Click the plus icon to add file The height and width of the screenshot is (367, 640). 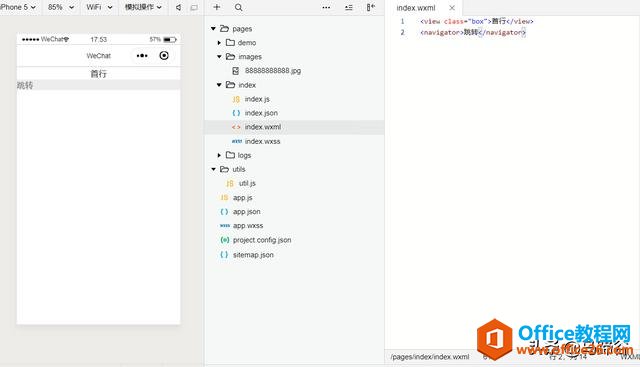pyautogui.click(x=217, y=7)
